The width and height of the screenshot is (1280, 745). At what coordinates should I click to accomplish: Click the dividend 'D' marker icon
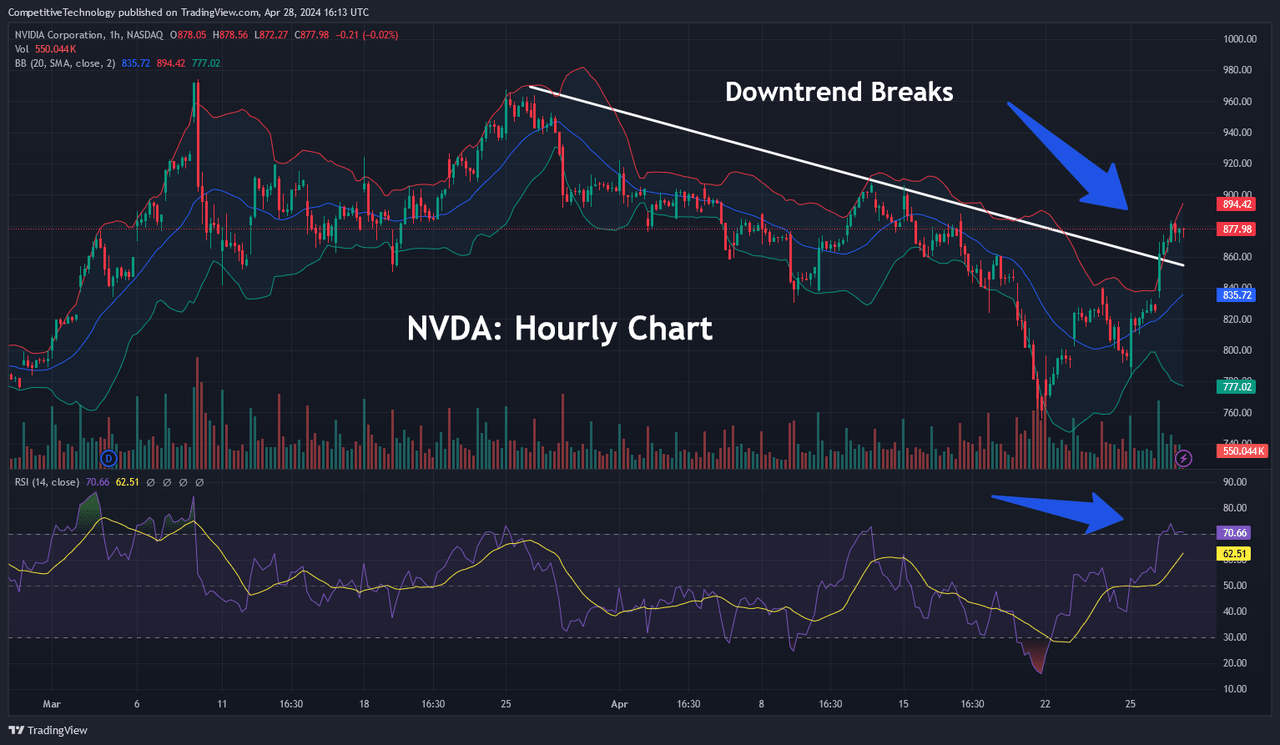click(x=109, y=458)
